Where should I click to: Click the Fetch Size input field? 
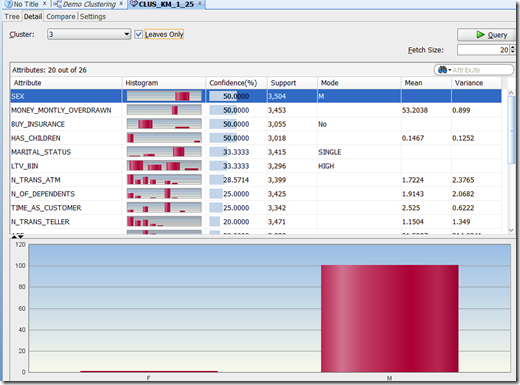(483, 50)
